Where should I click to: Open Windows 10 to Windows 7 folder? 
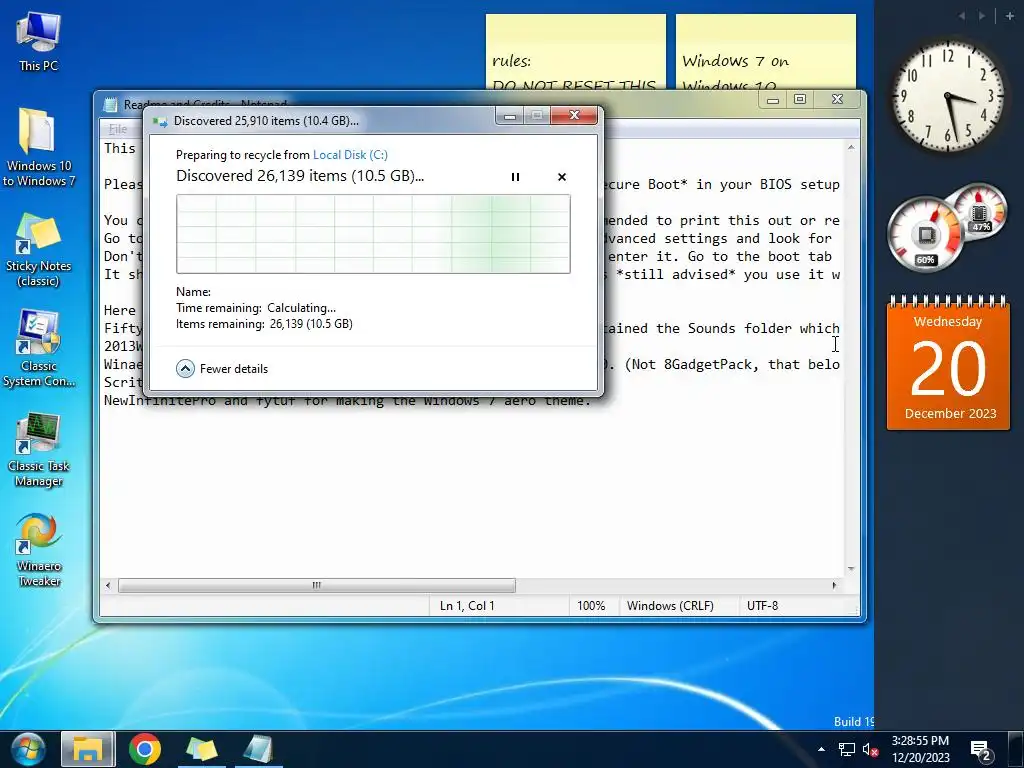(x=38, y=147)
